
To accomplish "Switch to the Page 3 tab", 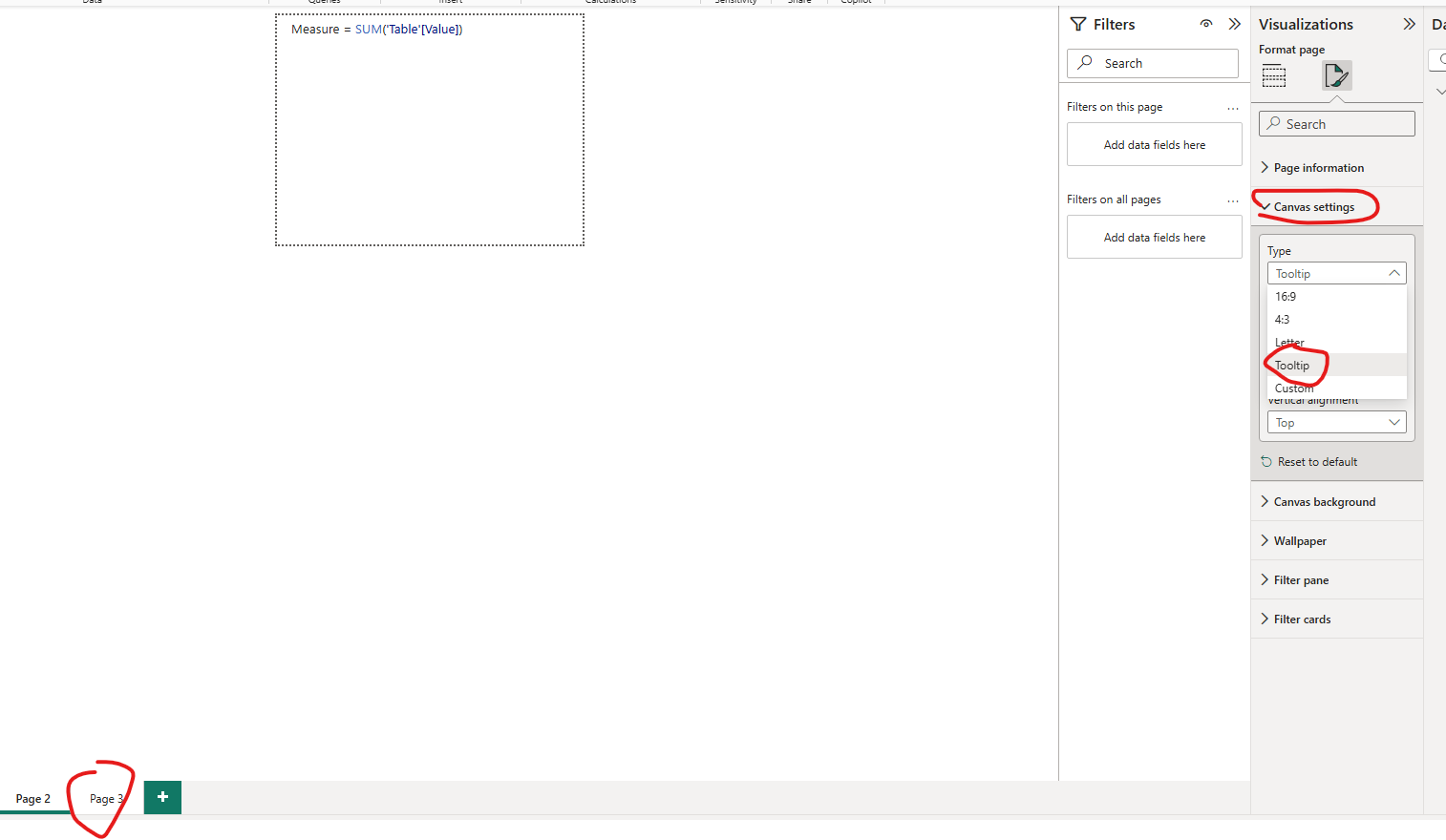I will 106,799.
